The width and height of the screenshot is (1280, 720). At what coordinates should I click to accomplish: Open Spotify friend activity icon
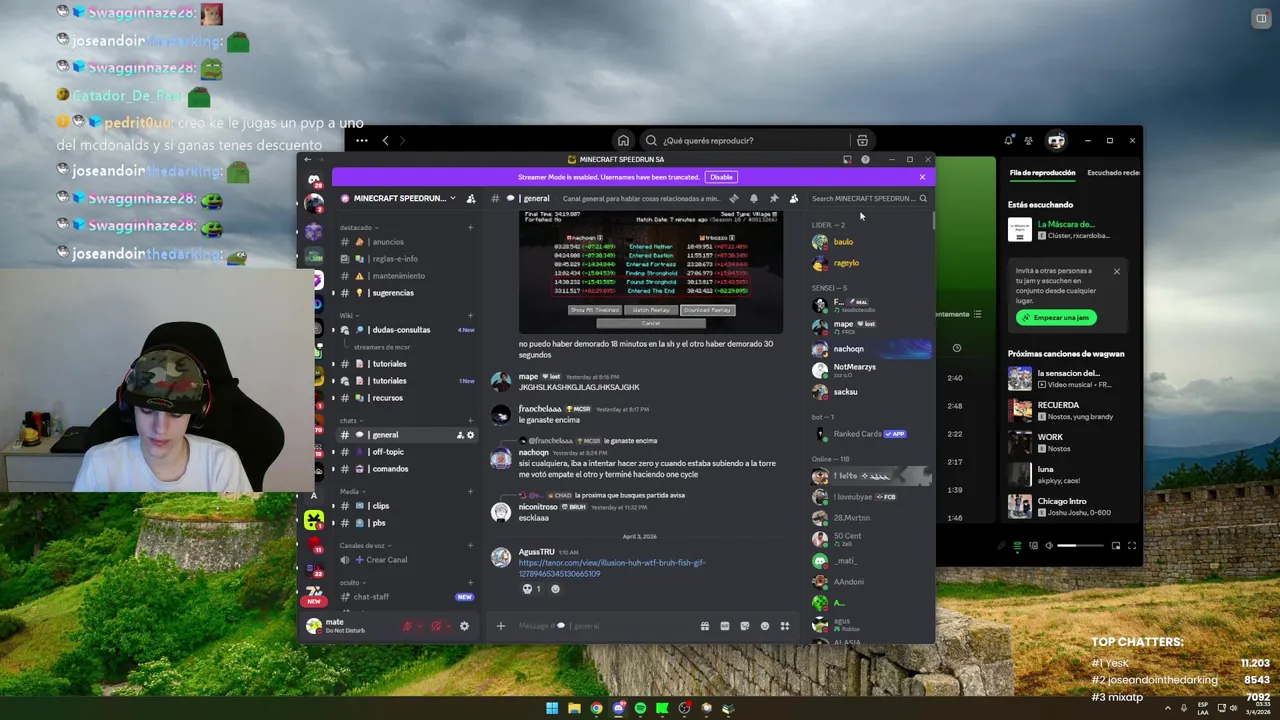(1028, 141)
